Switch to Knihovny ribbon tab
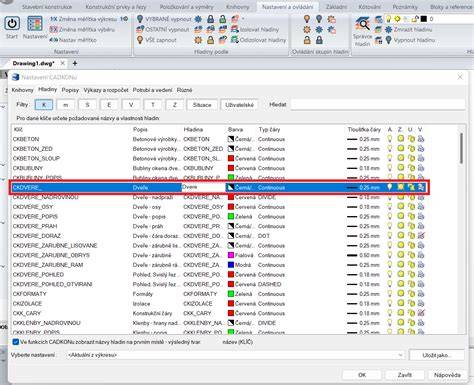474x385 pixels. [238, 7]
